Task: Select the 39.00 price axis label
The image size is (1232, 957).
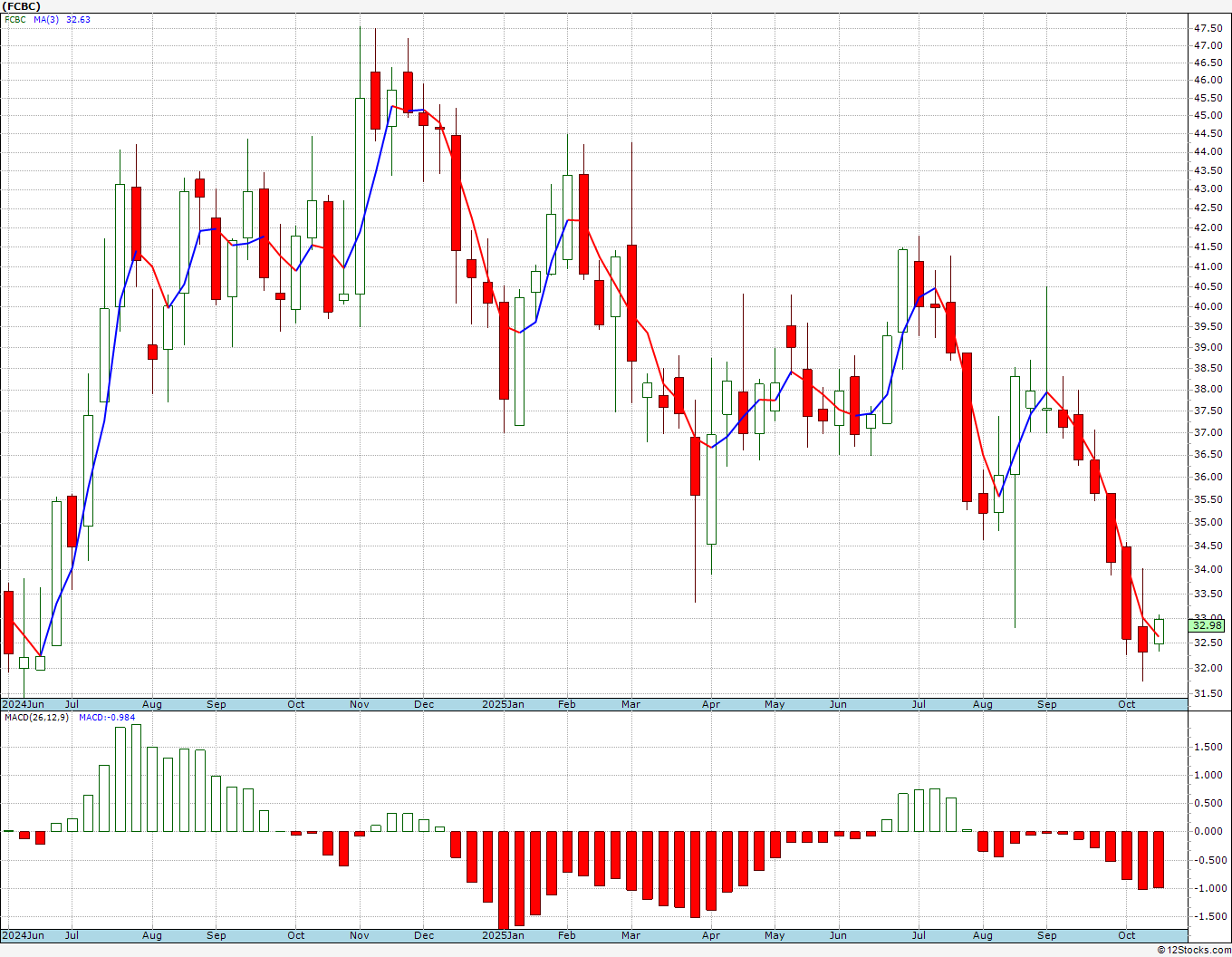Action: coord(1208,347)
